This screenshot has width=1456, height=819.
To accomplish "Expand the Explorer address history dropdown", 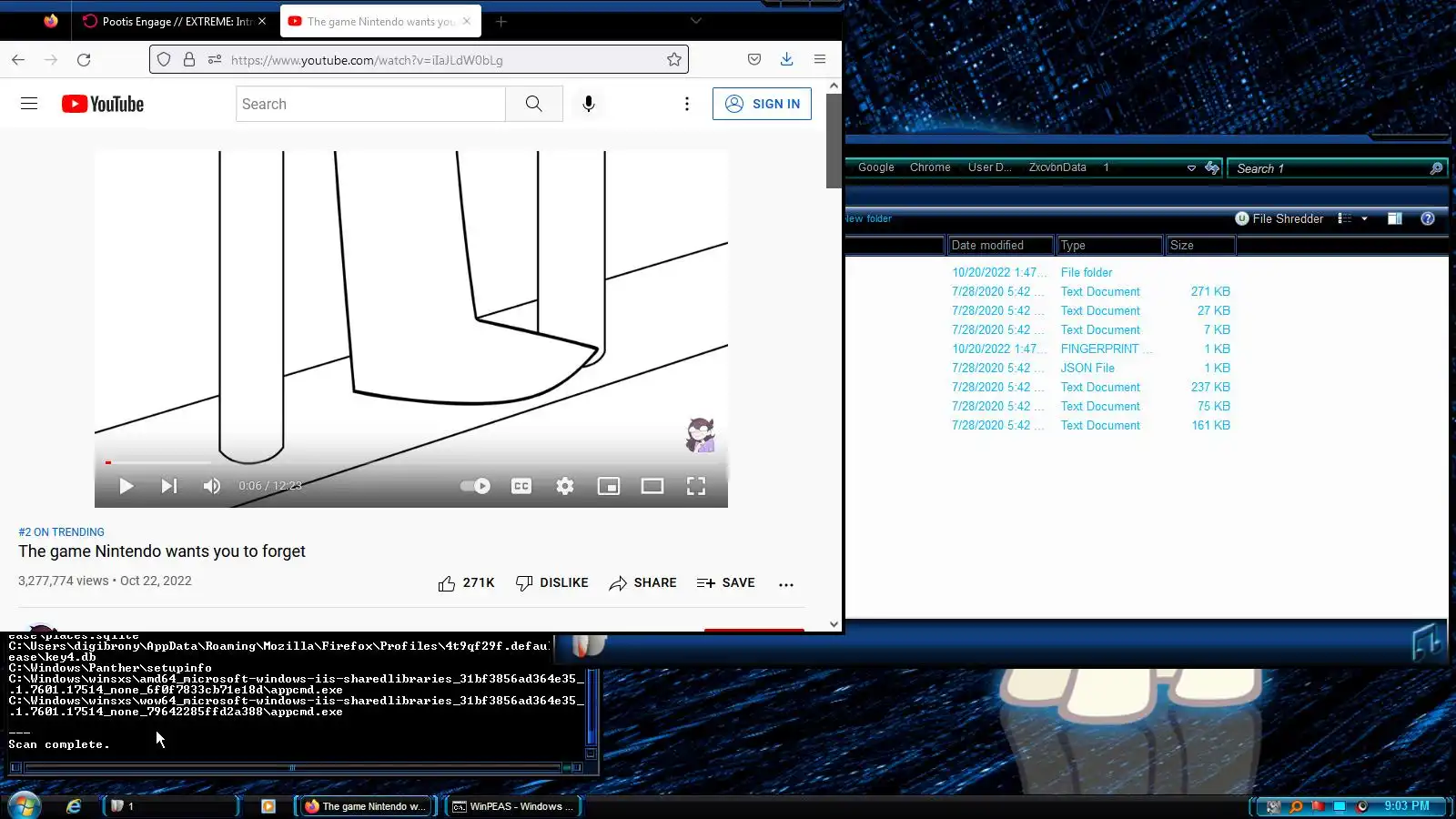I will (x=1191, y=168).
